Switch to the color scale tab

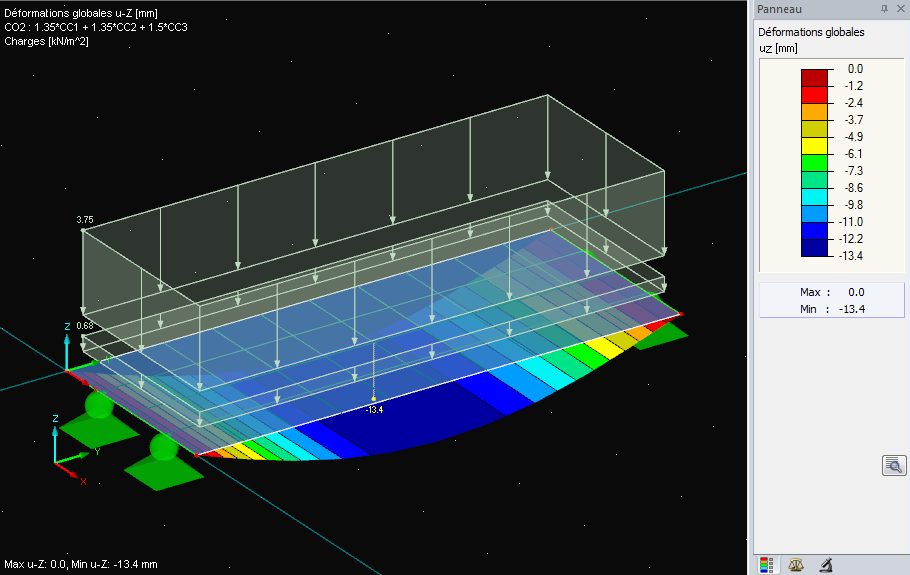[767, 565]
